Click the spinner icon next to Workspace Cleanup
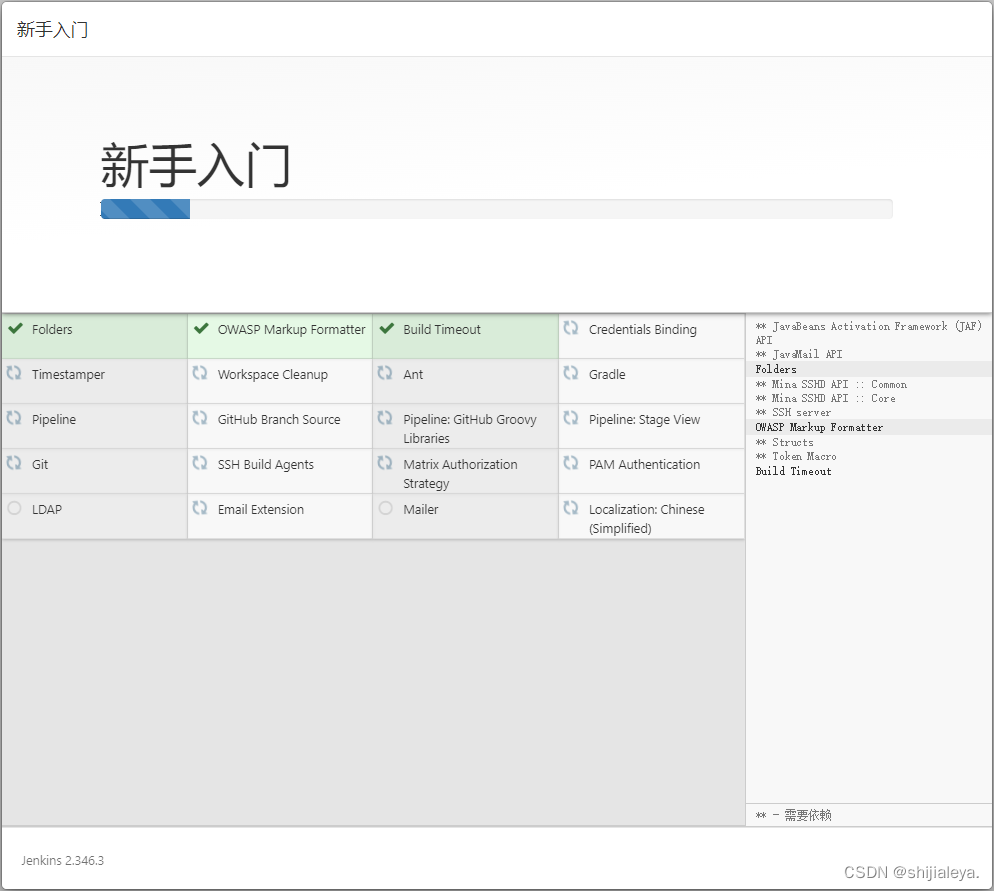Viewport: 994px width, 891px height. pos(200,373)
